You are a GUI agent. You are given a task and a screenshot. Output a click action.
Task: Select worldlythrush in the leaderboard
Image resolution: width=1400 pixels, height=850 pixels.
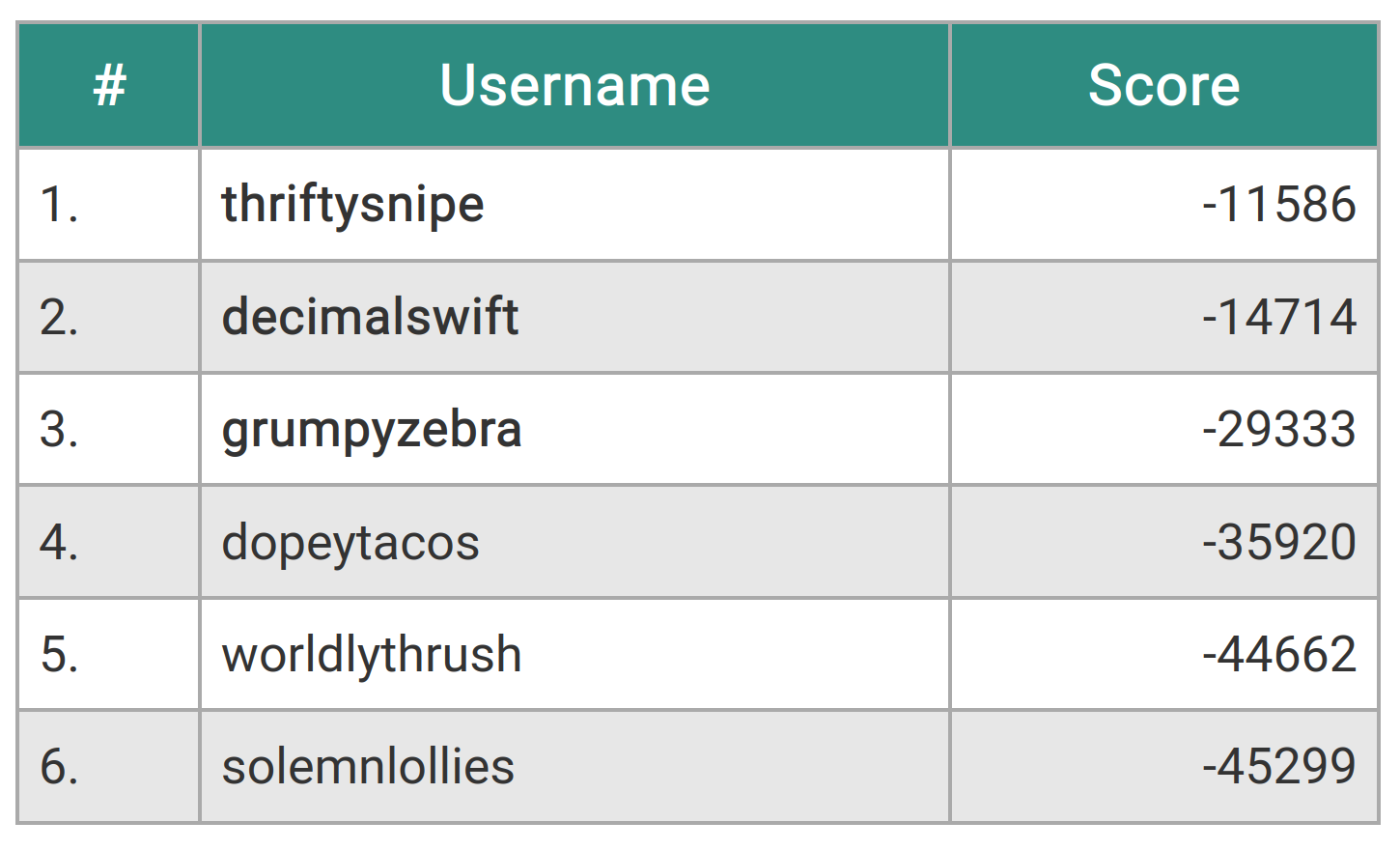372,654
